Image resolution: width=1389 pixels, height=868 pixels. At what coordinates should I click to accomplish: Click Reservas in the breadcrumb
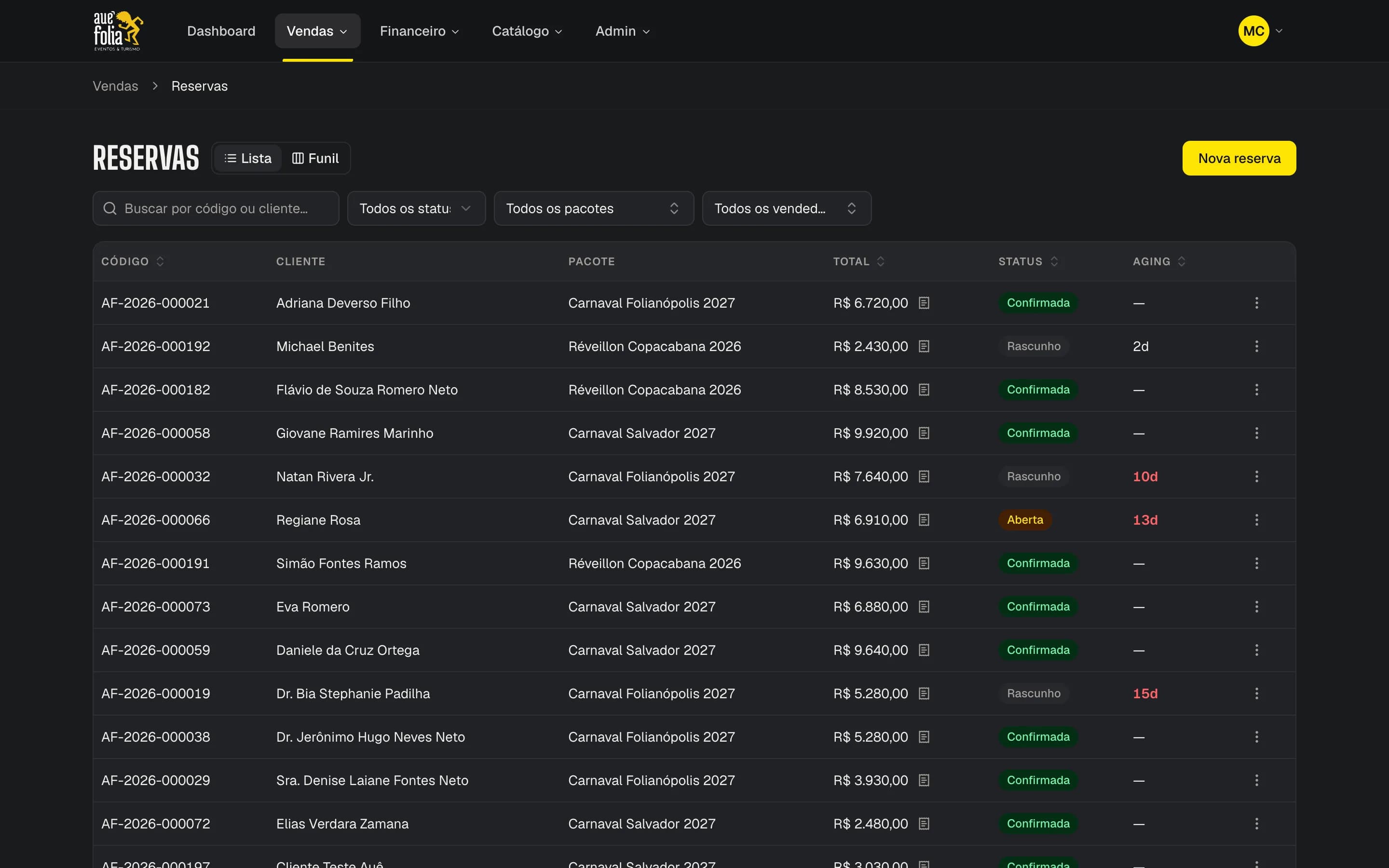(199, 86)
